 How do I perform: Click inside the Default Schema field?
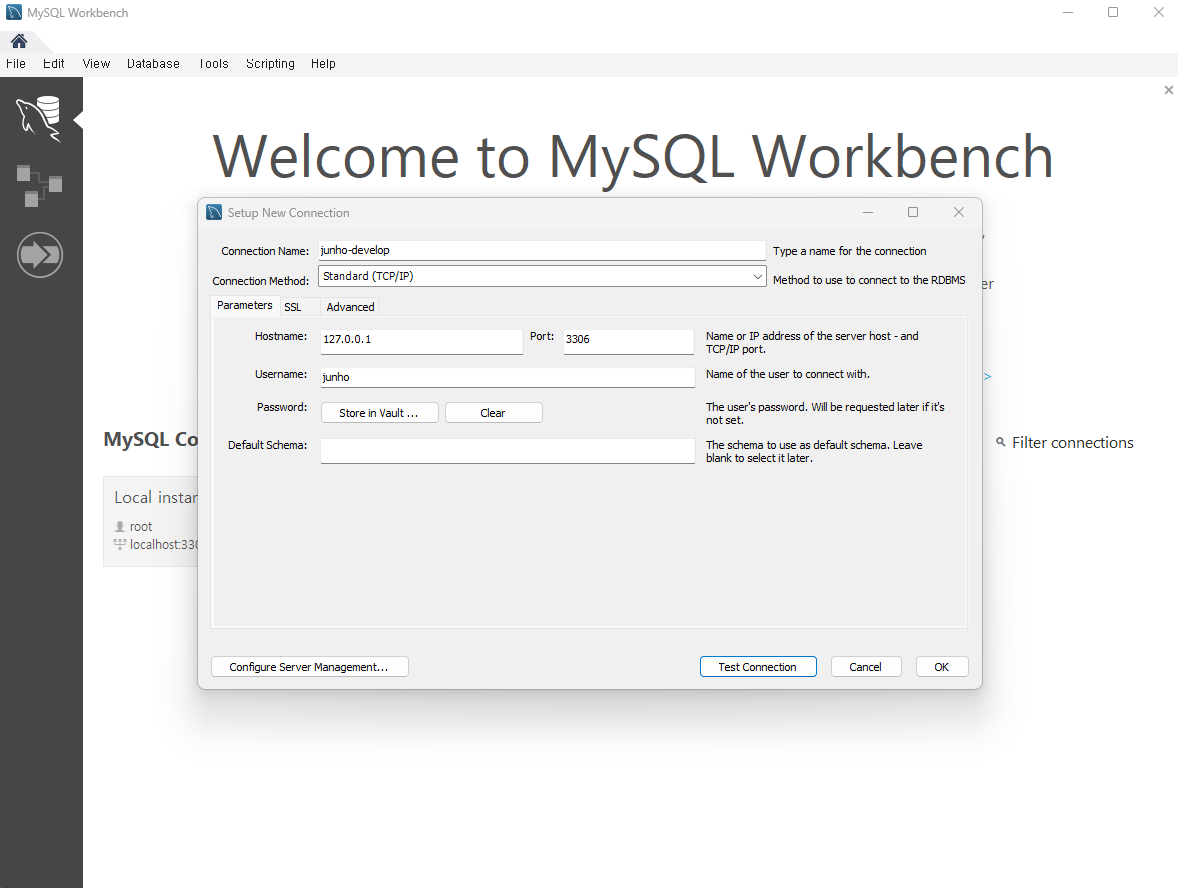click(x=507, y=451)
